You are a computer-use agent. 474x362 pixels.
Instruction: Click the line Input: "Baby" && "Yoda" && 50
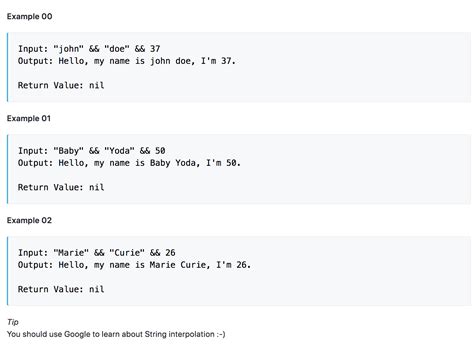pyautogui.click(x=92, y=151)
